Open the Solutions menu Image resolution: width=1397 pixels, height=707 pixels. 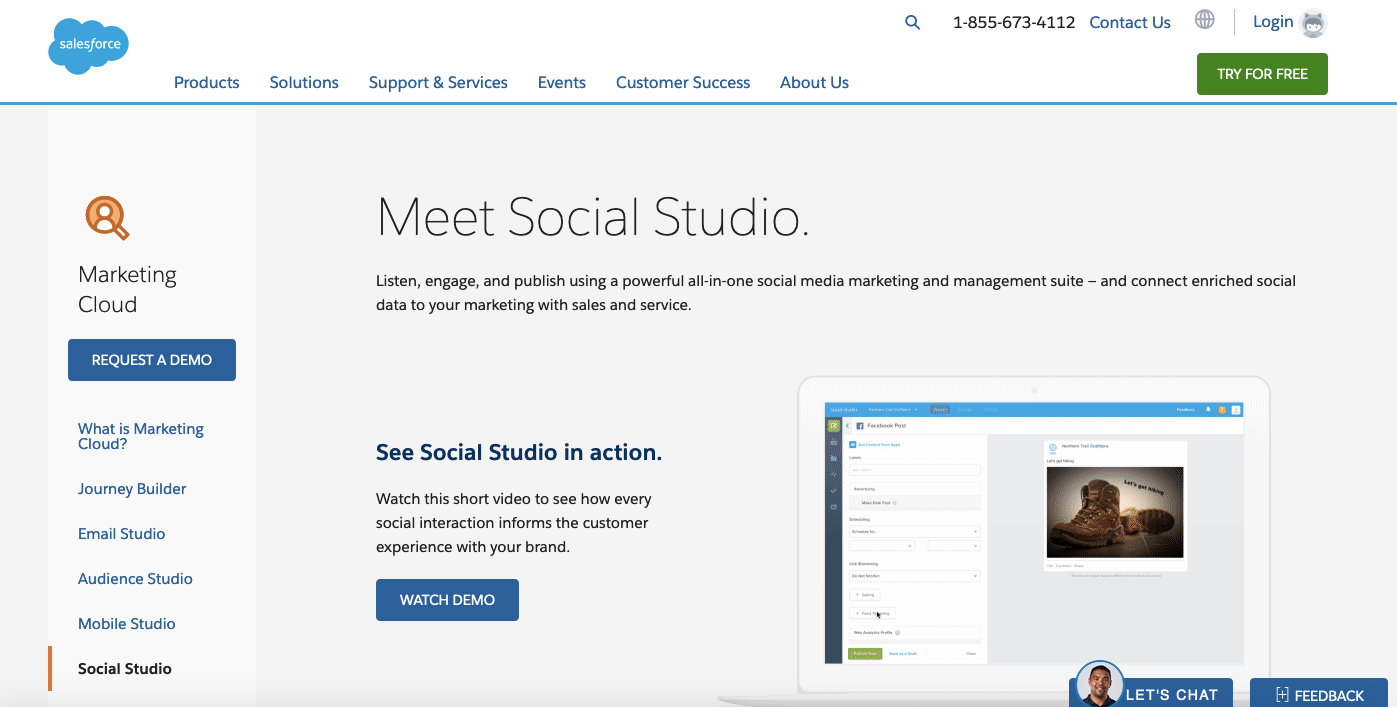(x=304, y=83)
